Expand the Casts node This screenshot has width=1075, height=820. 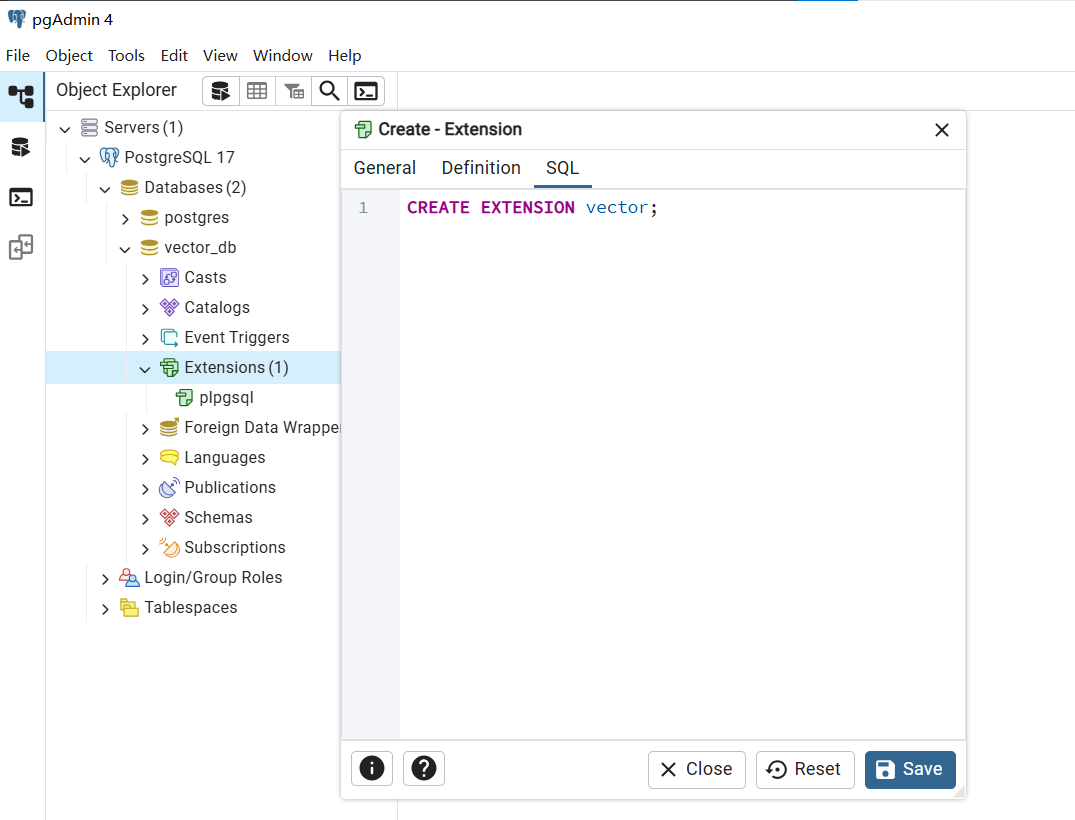145,279
